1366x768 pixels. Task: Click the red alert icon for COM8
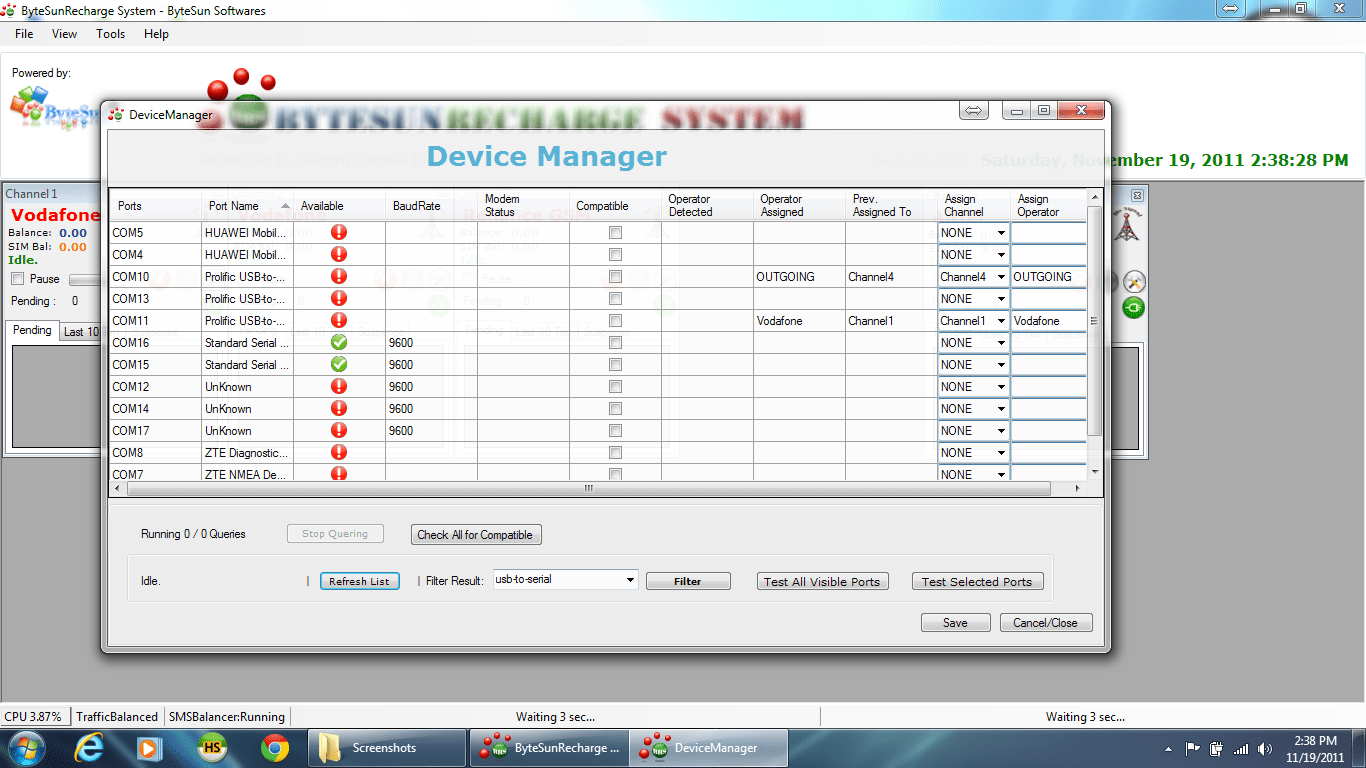tap(339, 452)
